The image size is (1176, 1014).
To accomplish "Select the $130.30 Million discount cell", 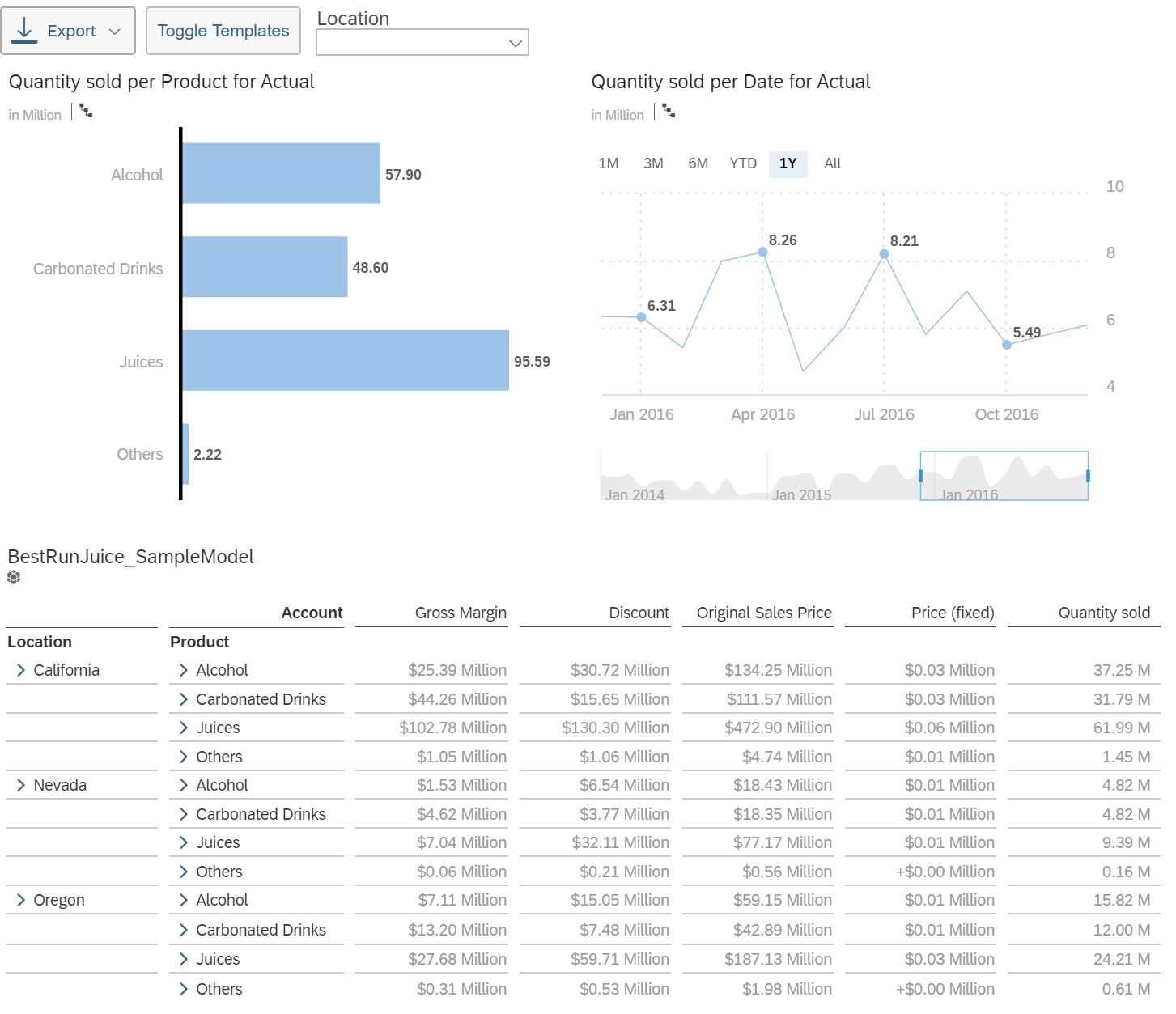I will tap(615, 728).
